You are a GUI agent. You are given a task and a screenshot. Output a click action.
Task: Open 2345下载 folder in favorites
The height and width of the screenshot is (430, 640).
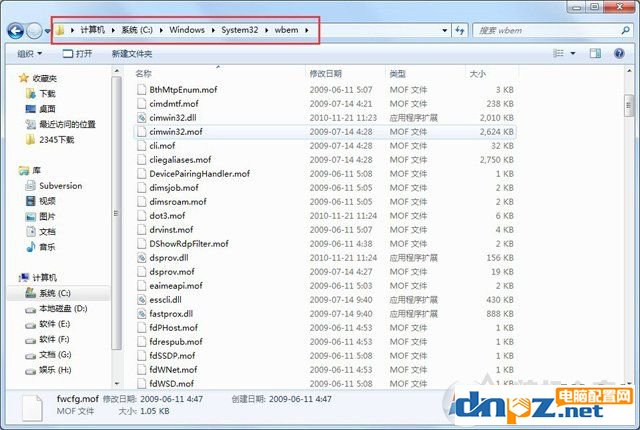(x=56, y=140)
